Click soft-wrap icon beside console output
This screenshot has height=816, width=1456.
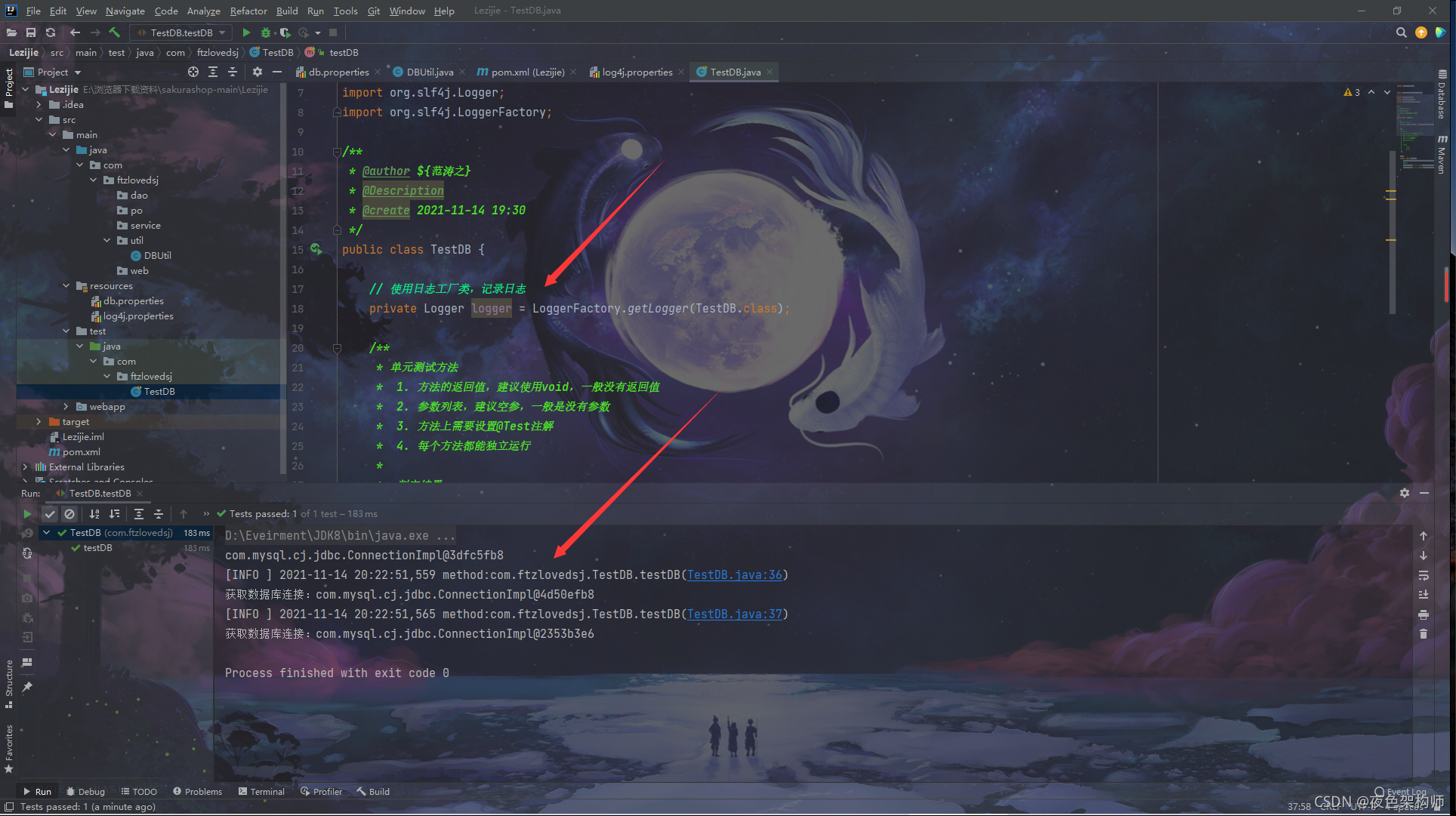tap(1424, 575)
